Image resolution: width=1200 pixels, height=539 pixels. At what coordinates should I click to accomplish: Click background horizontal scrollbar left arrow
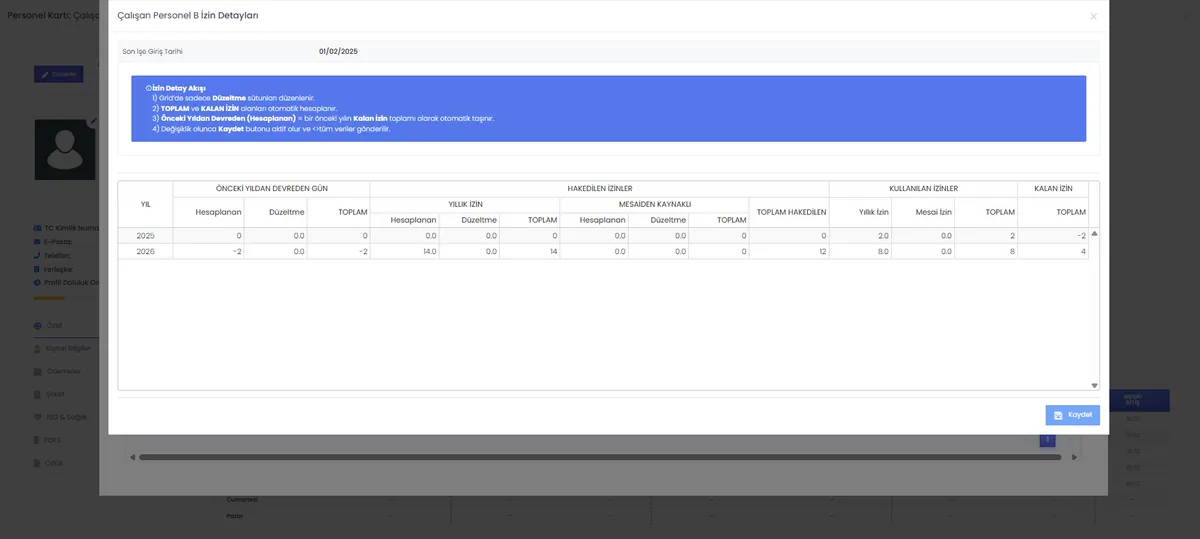(132, 457)
